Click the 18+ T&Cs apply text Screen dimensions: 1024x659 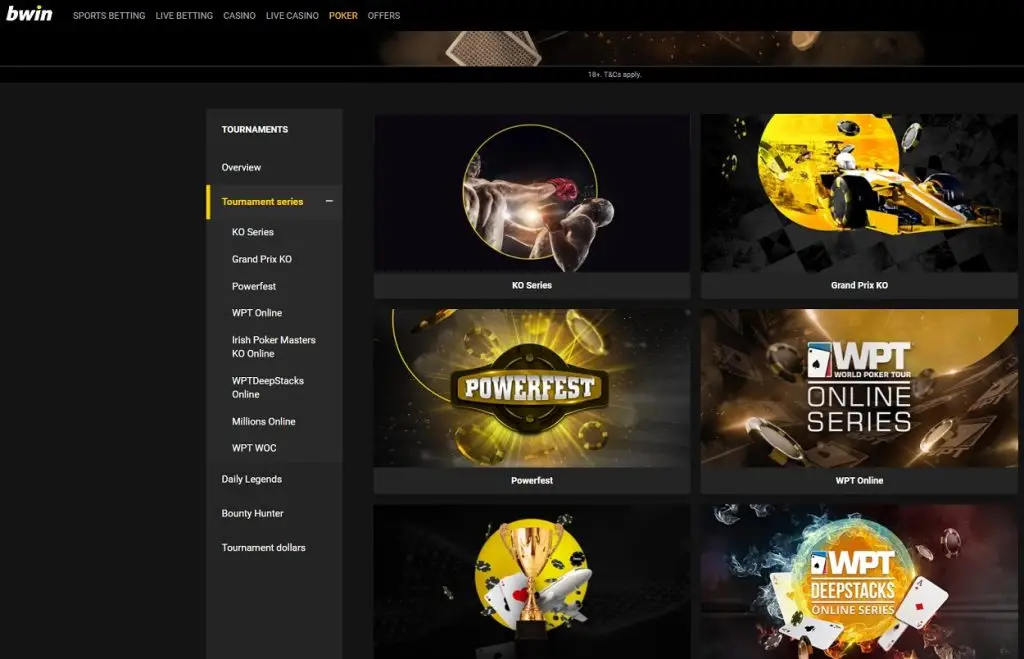coord(615,74)
